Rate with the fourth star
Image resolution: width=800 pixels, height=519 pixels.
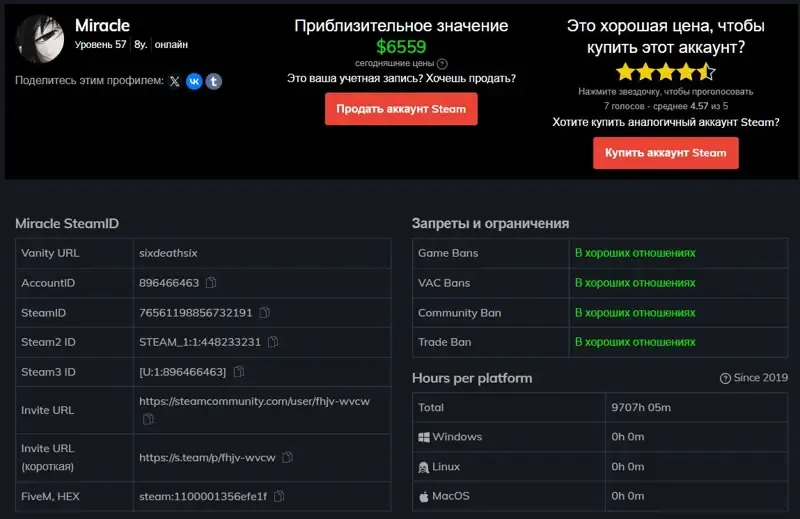686,72
